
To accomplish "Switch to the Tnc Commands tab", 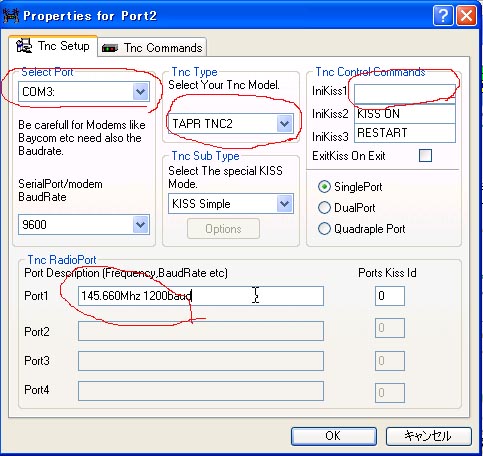I will coord(152,47).
